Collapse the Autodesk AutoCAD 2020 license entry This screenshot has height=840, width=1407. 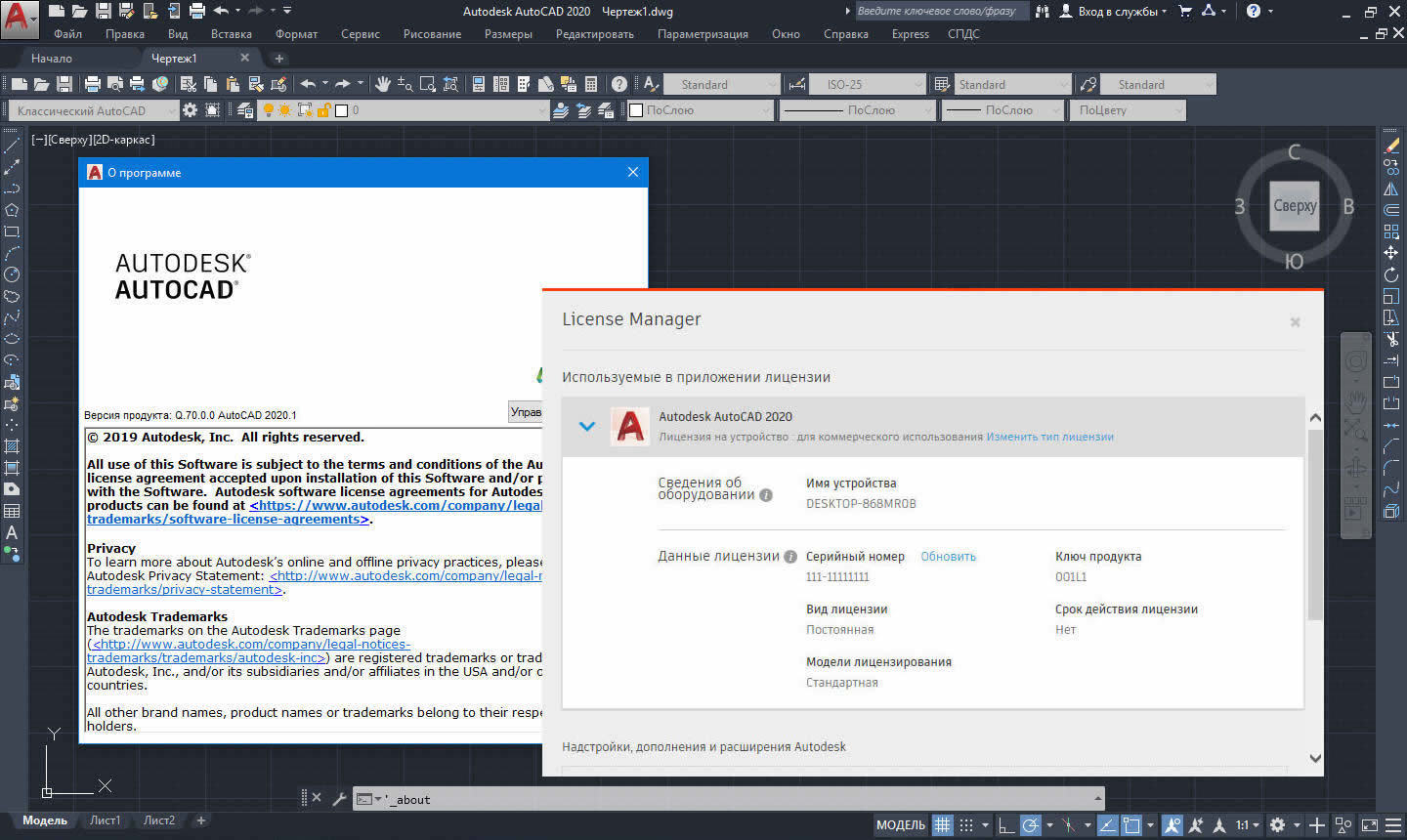pos(587,426)
